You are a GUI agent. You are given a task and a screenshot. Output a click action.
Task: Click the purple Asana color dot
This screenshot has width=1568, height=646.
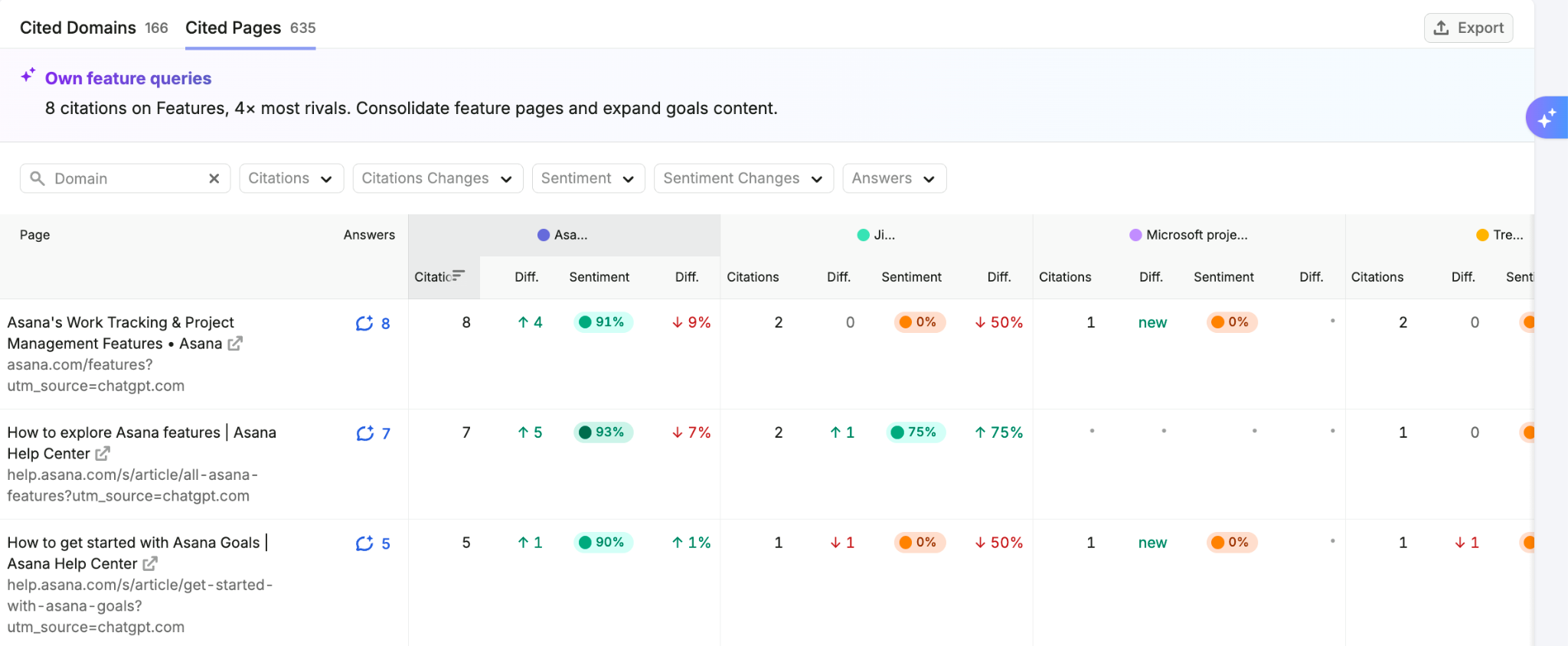pyautogui.click(x=544, y=235)
